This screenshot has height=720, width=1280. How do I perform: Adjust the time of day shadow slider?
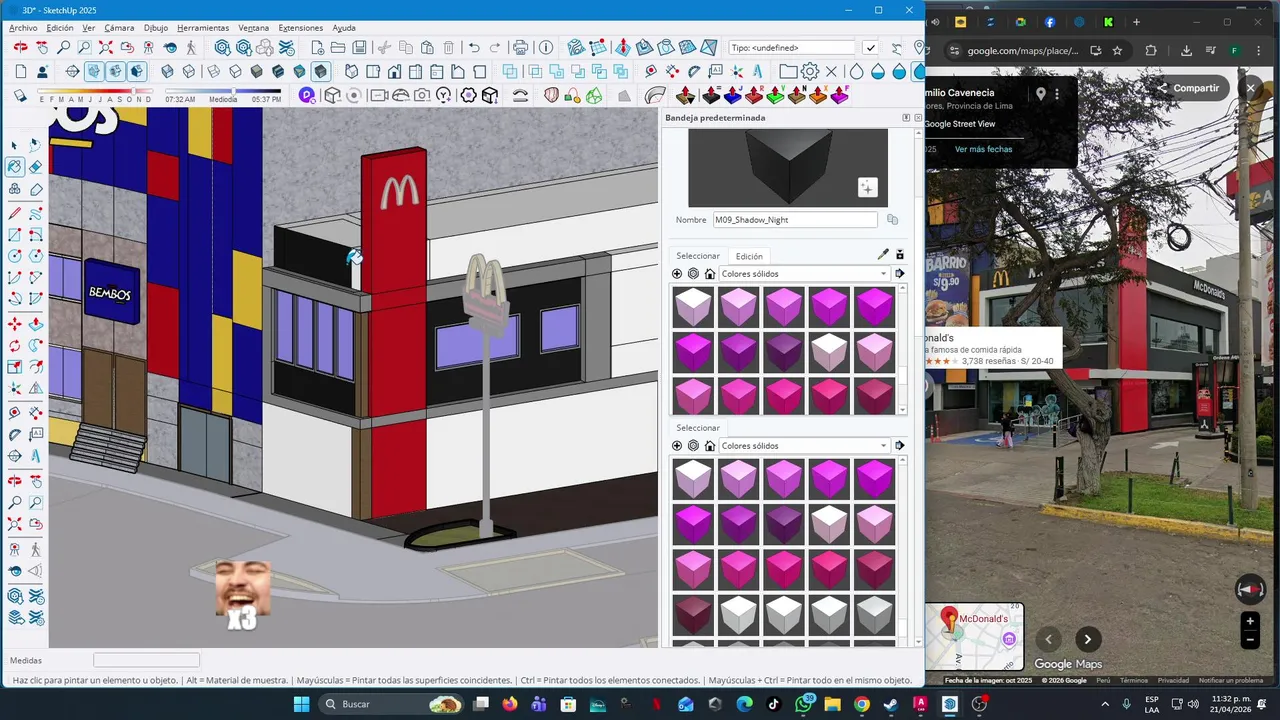pyautogui.click(x=223, y=91)
